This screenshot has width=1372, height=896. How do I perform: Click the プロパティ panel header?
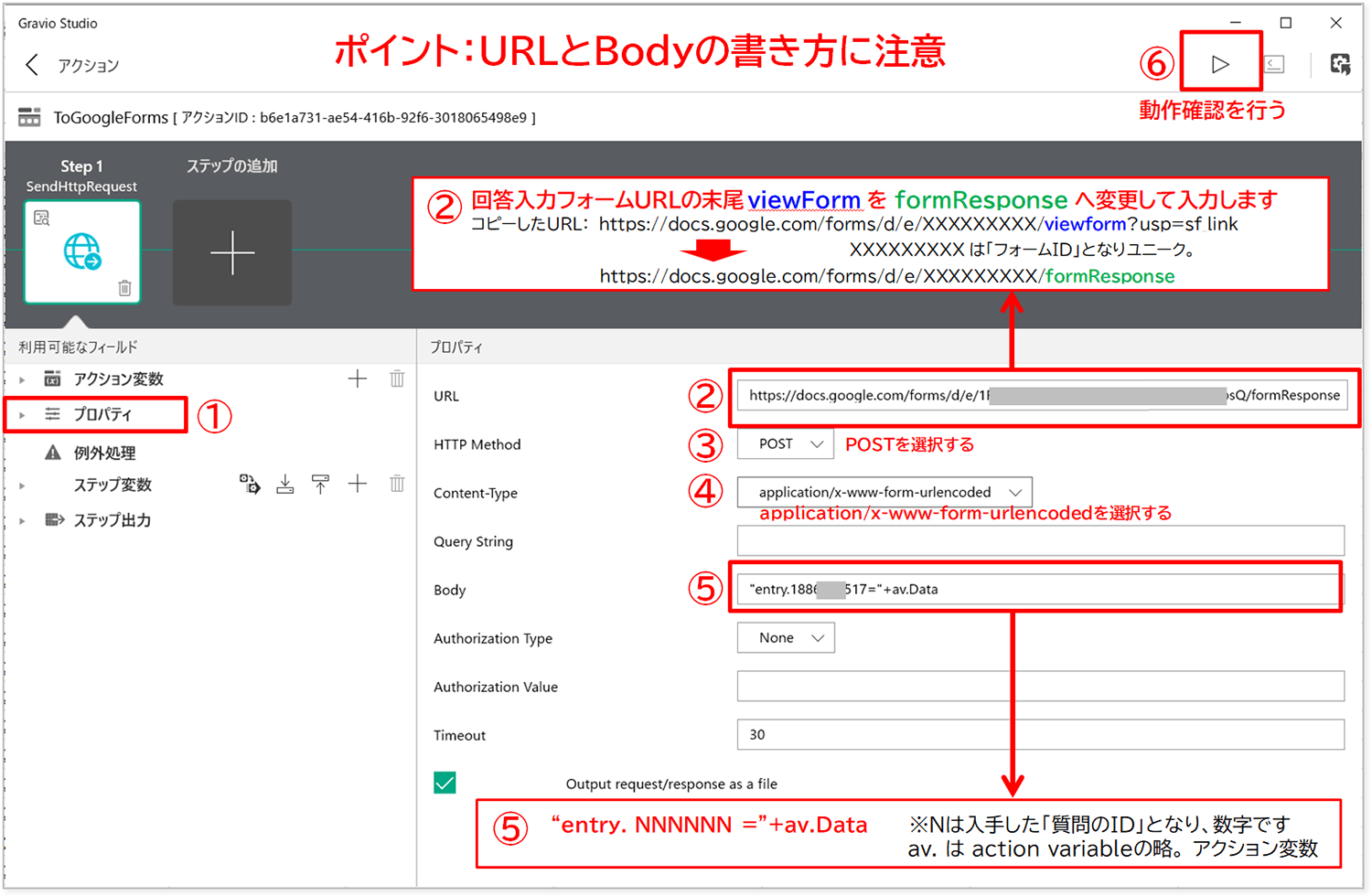pos(456,347)
